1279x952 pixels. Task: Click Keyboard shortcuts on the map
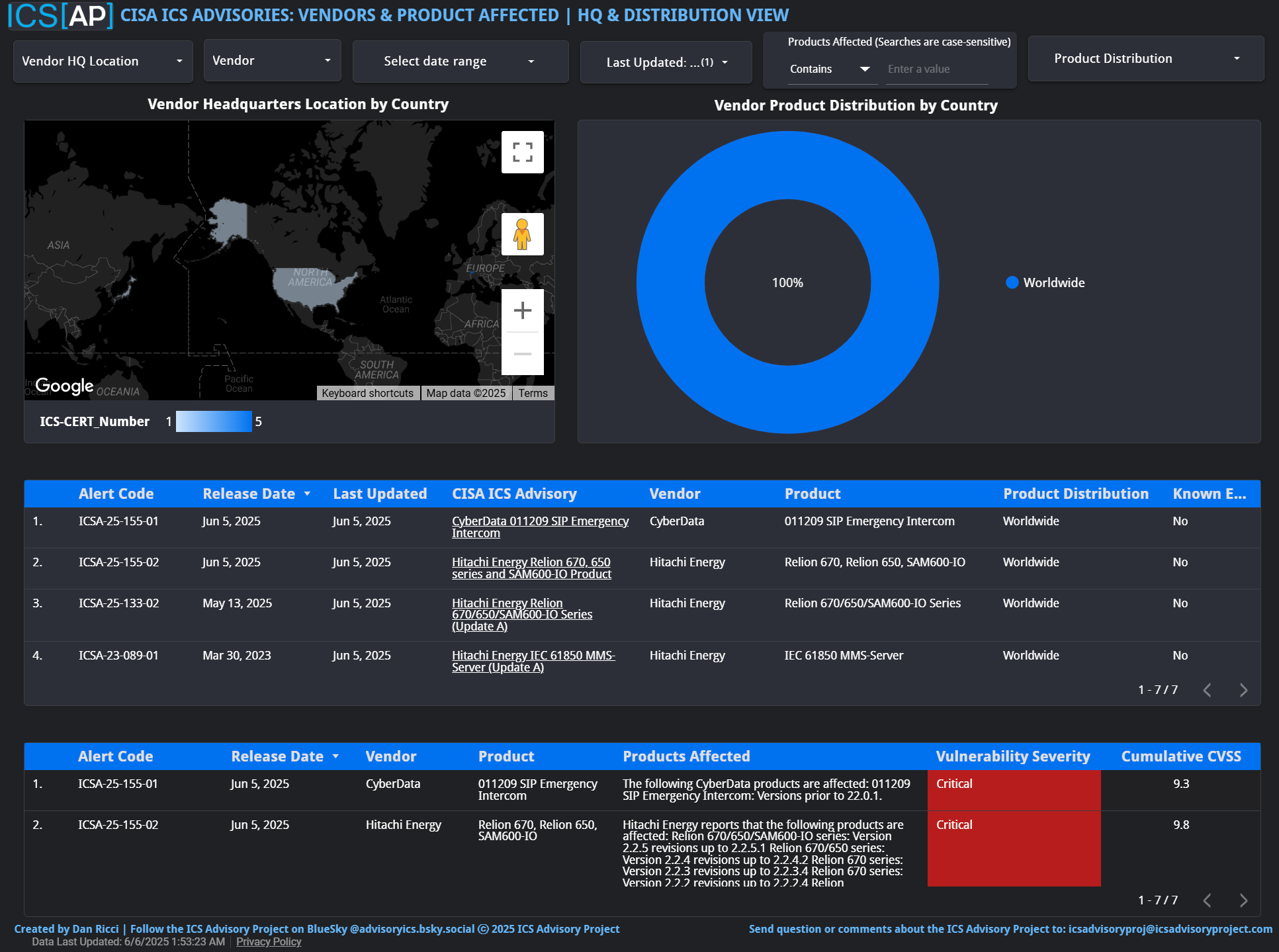[x=367, y=393]
